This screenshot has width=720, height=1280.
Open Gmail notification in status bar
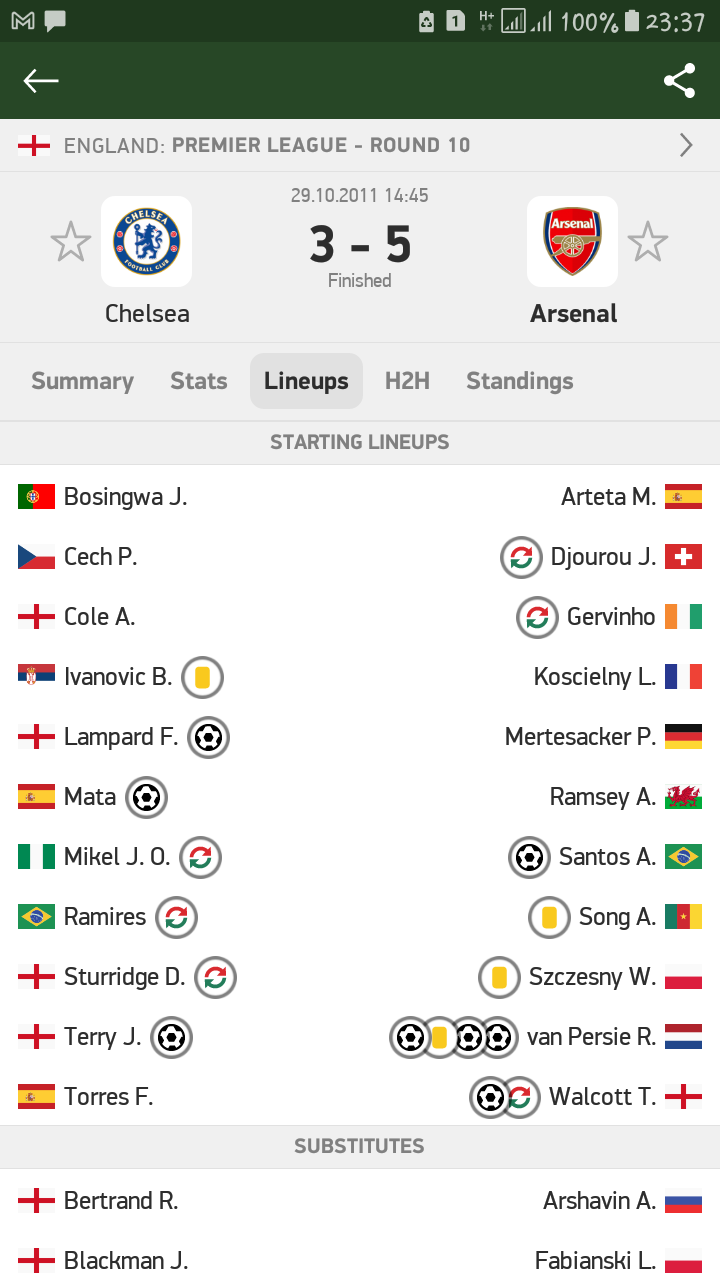click(23, 20)
